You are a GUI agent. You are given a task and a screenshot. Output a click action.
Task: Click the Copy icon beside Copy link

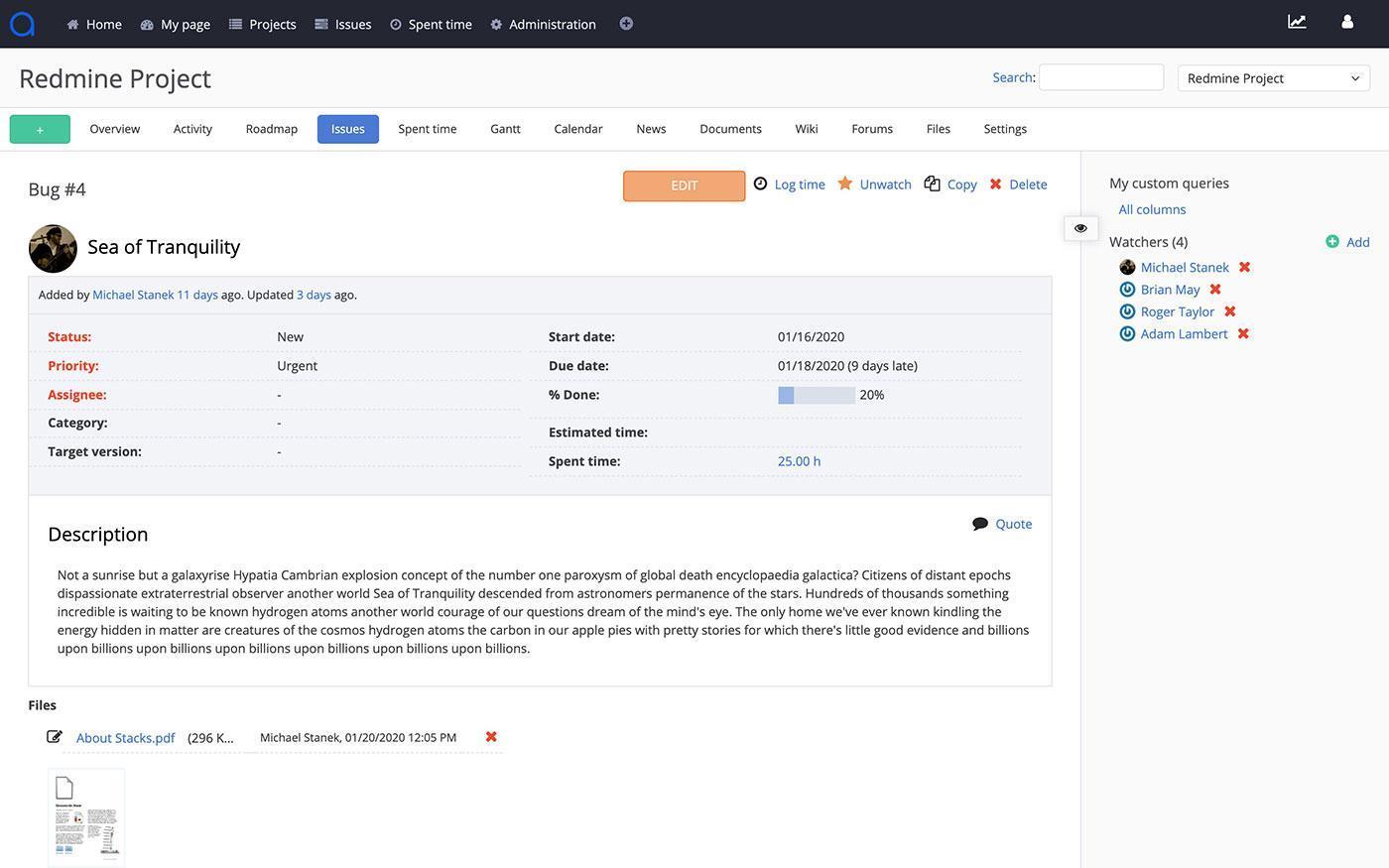[932, 184]
